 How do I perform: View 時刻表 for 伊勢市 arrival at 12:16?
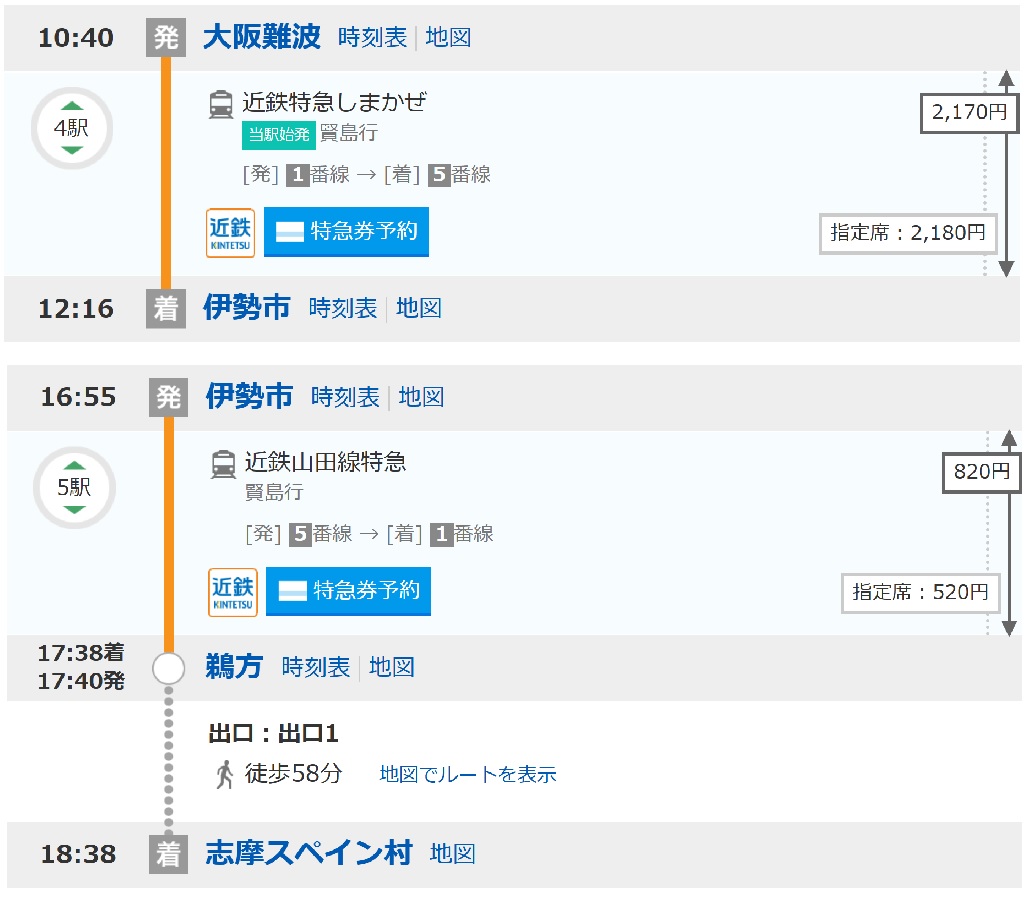pos(343,308)
